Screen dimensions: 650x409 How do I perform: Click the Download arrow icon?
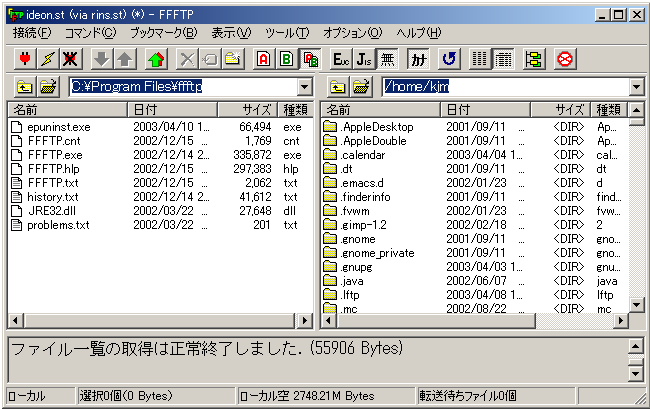pos(102,59)
